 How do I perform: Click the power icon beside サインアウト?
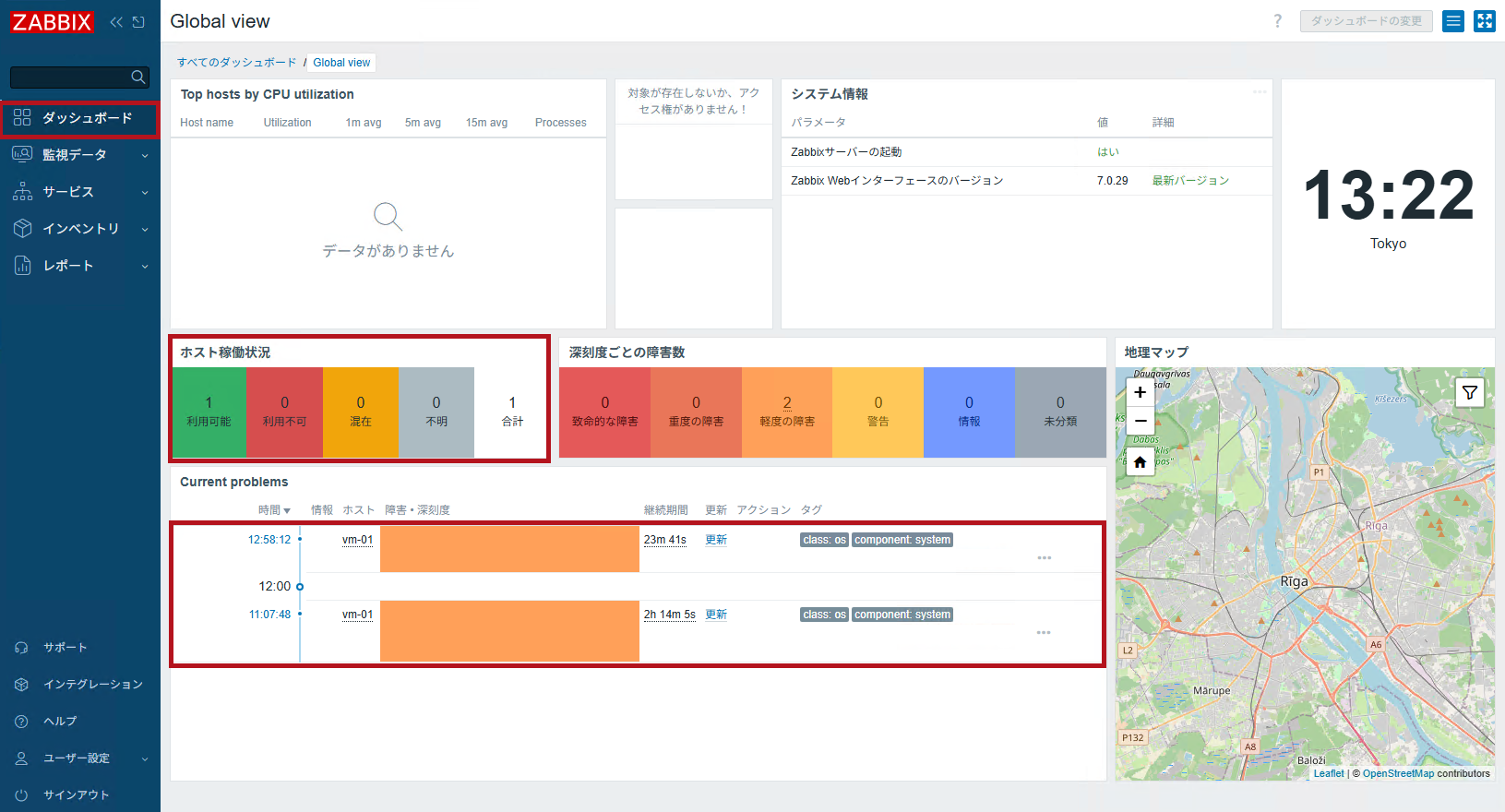pyautogui.click(x=21, y=795)
